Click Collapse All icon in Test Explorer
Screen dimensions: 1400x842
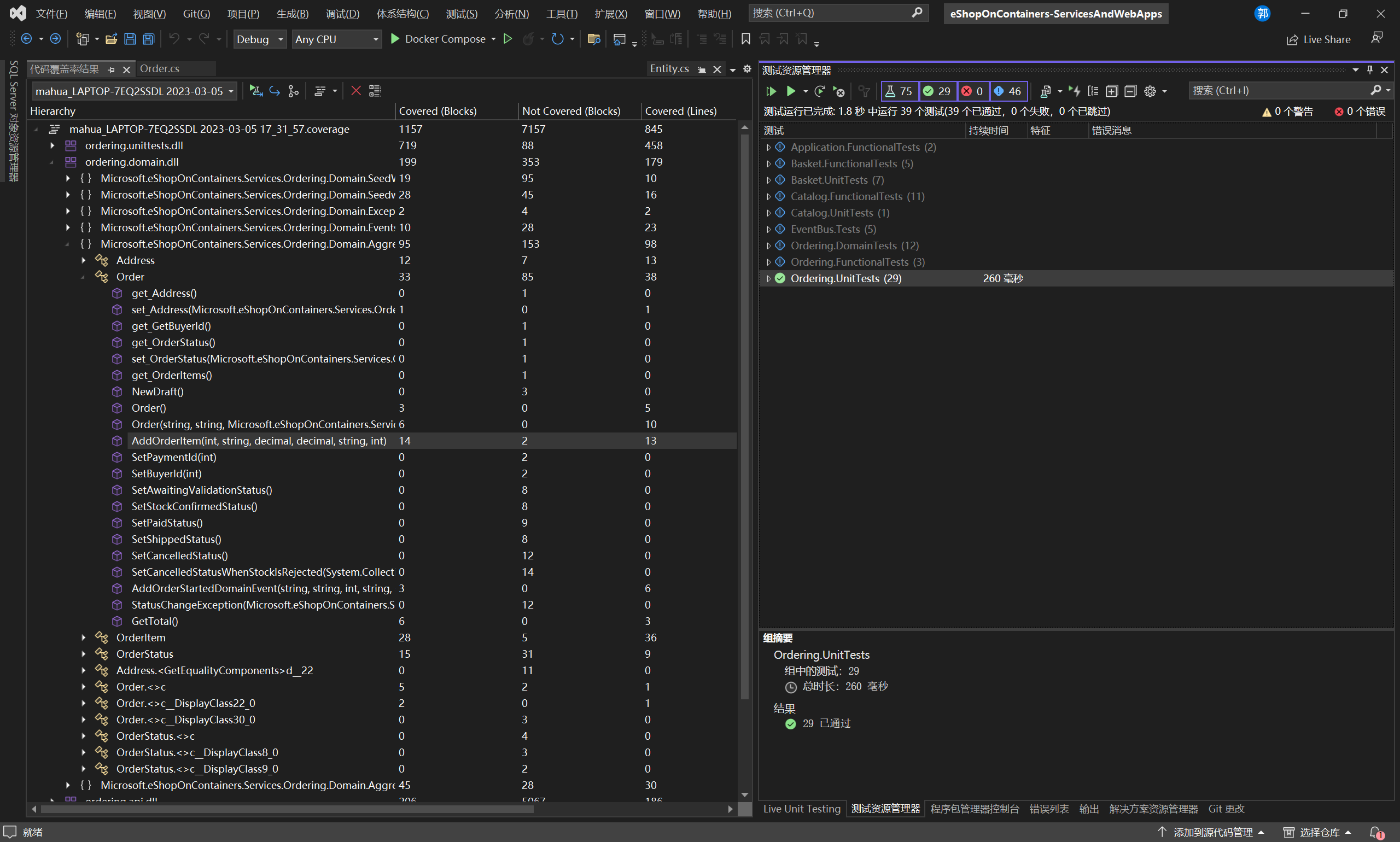tap(1130, 91)
